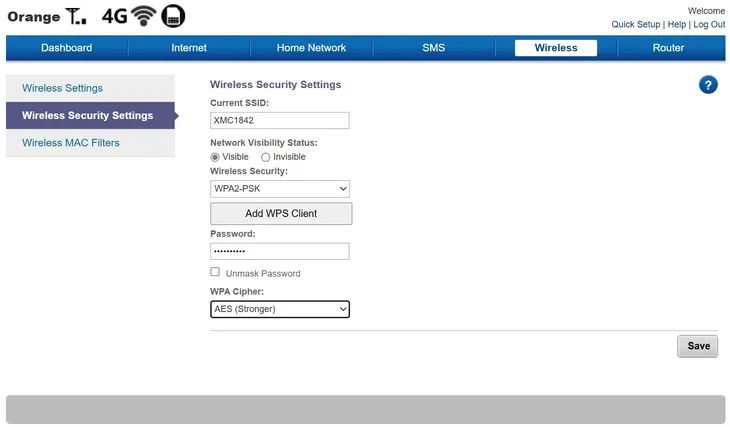The width and height of the screenshot is (730, 427).
Task: Click the Log Out link
Action: point(709,24)
